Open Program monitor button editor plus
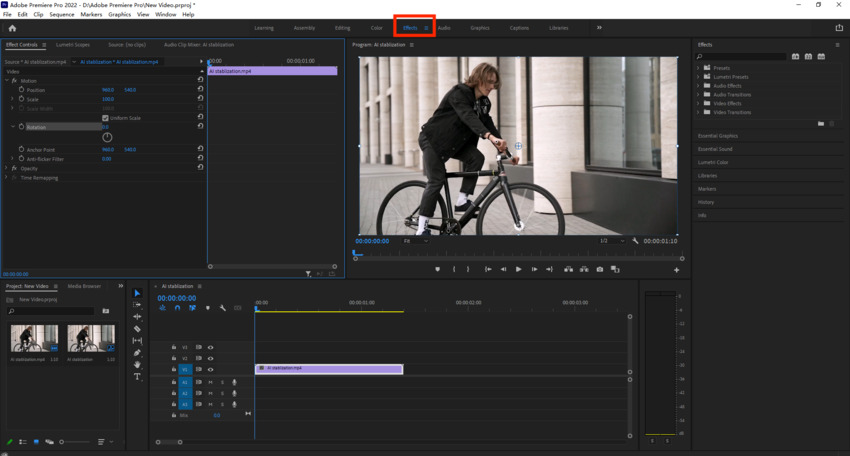 677,270
